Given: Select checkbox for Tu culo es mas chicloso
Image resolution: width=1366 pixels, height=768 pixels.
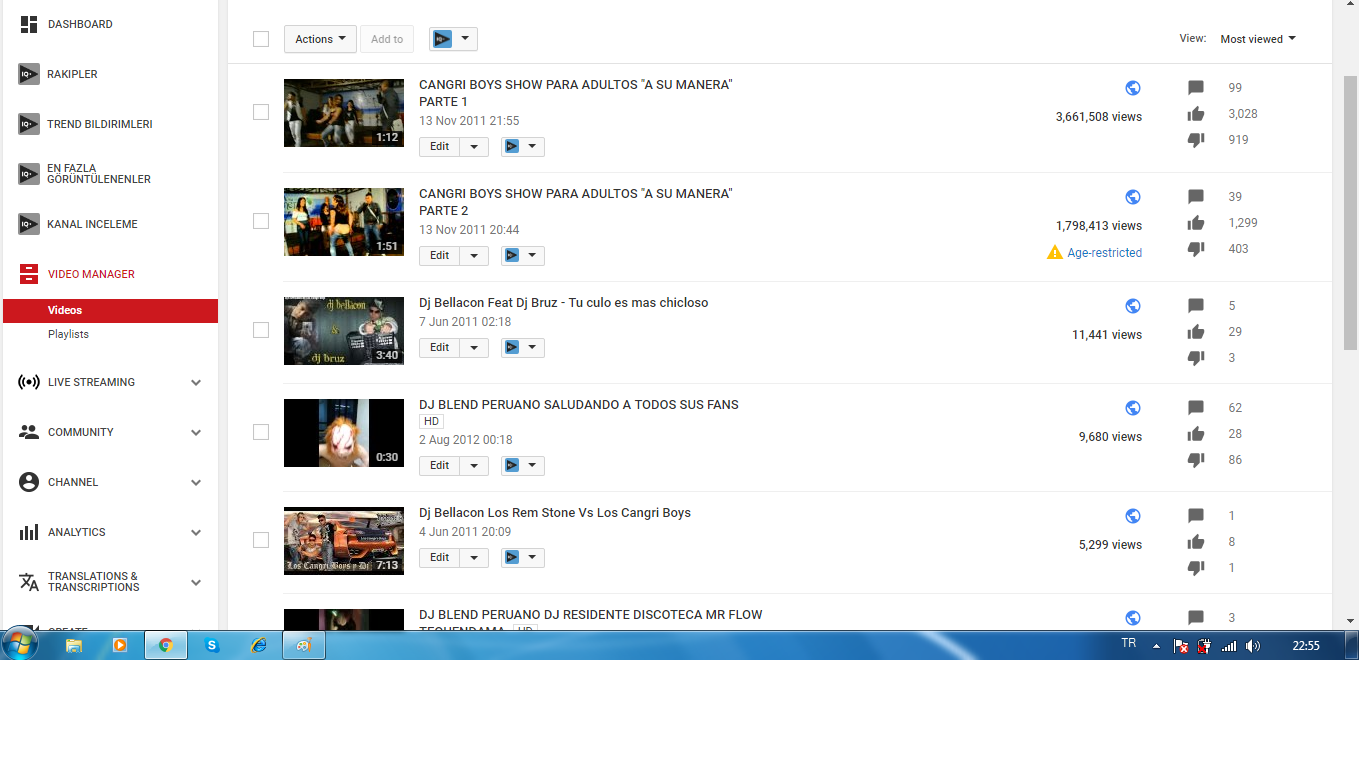Looking at the screenshot, I should click(x=261, y=330).
